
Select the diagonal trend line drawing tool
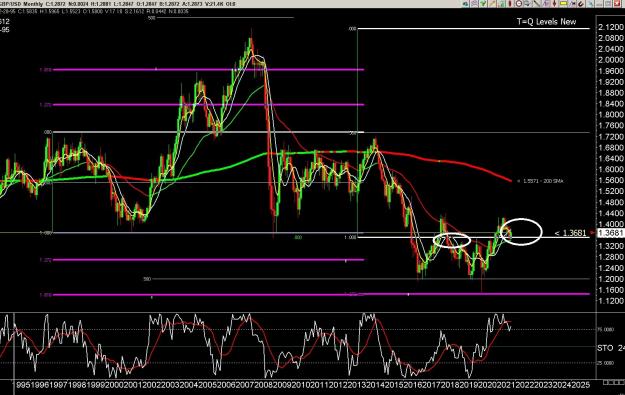tap(537, 4)
